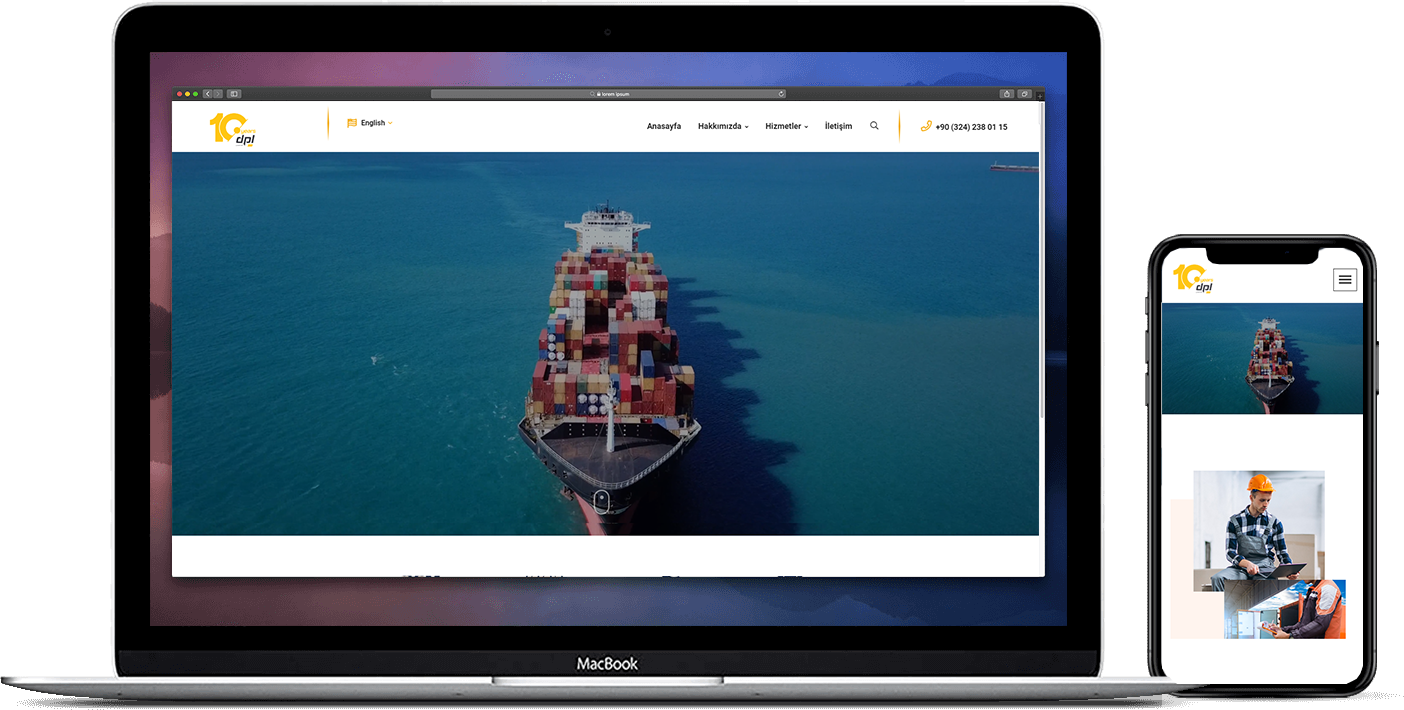Click the Safari show tabs overview icon
Screen dimensions: 1404x710
[1024, 94]
